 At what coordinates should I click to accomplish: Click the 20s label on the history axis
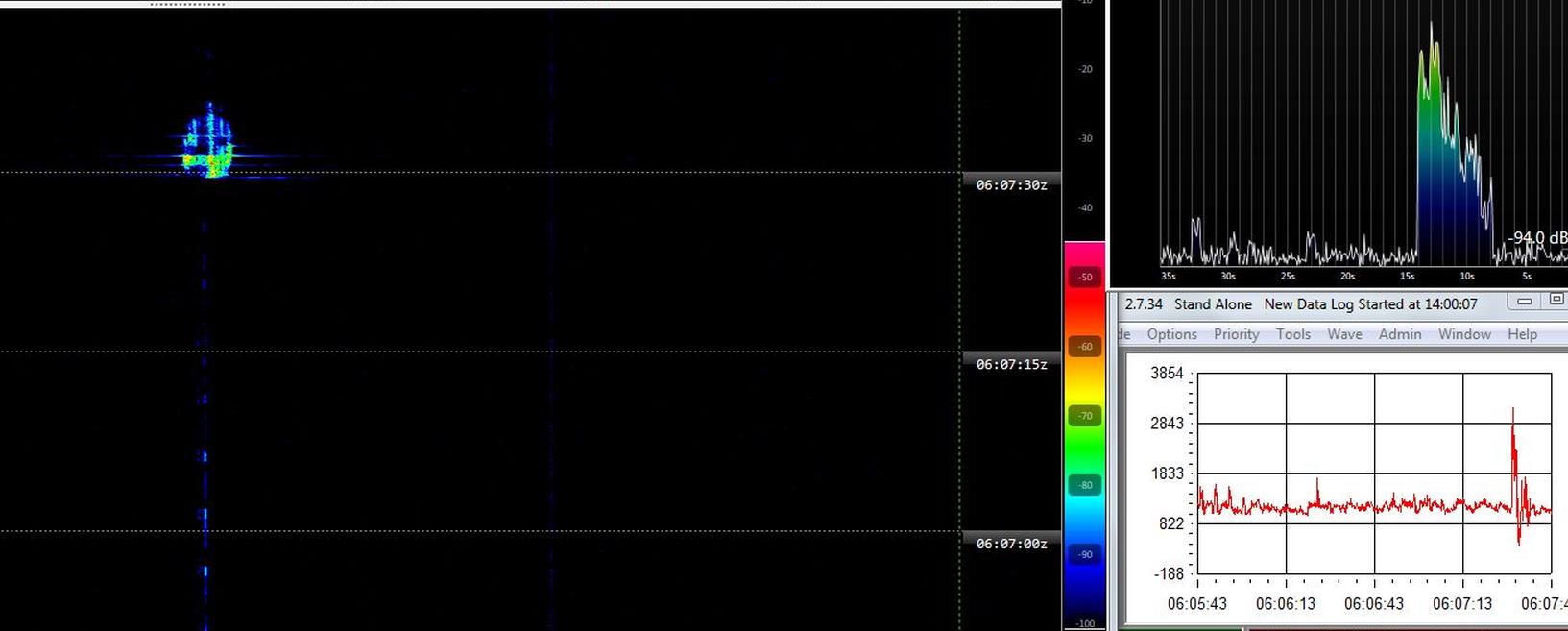tap(1347, 277)
